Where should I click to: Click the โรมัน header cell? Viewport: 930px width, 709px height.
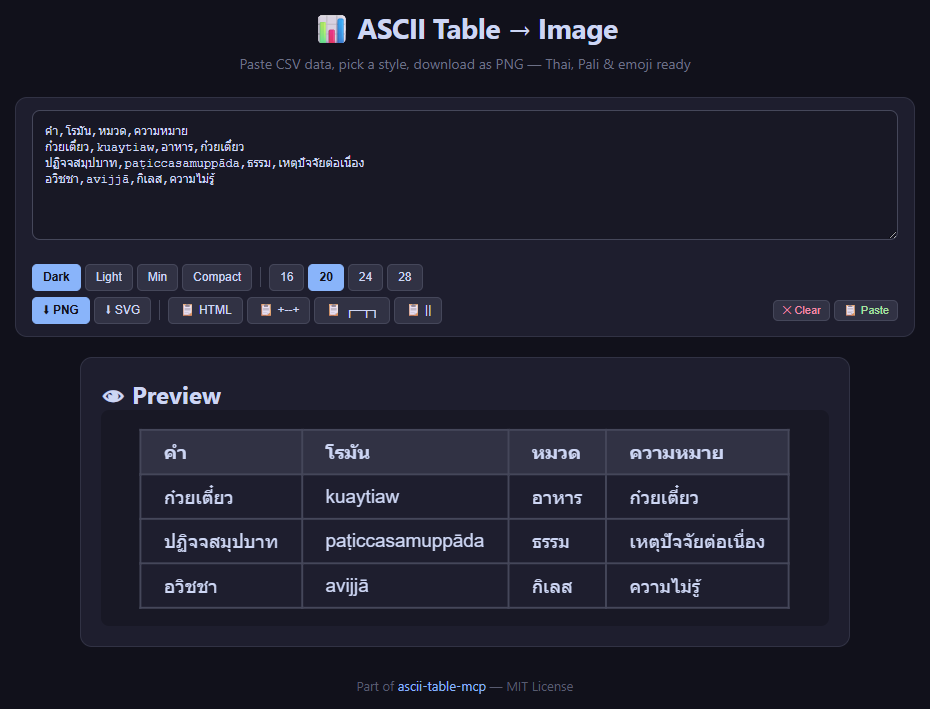405,453
